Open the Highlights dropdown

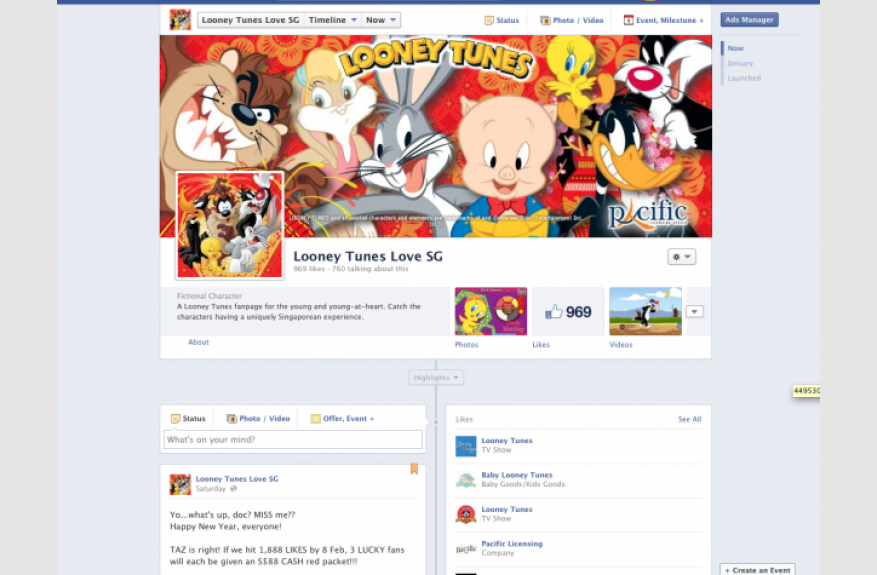(436, 378)
